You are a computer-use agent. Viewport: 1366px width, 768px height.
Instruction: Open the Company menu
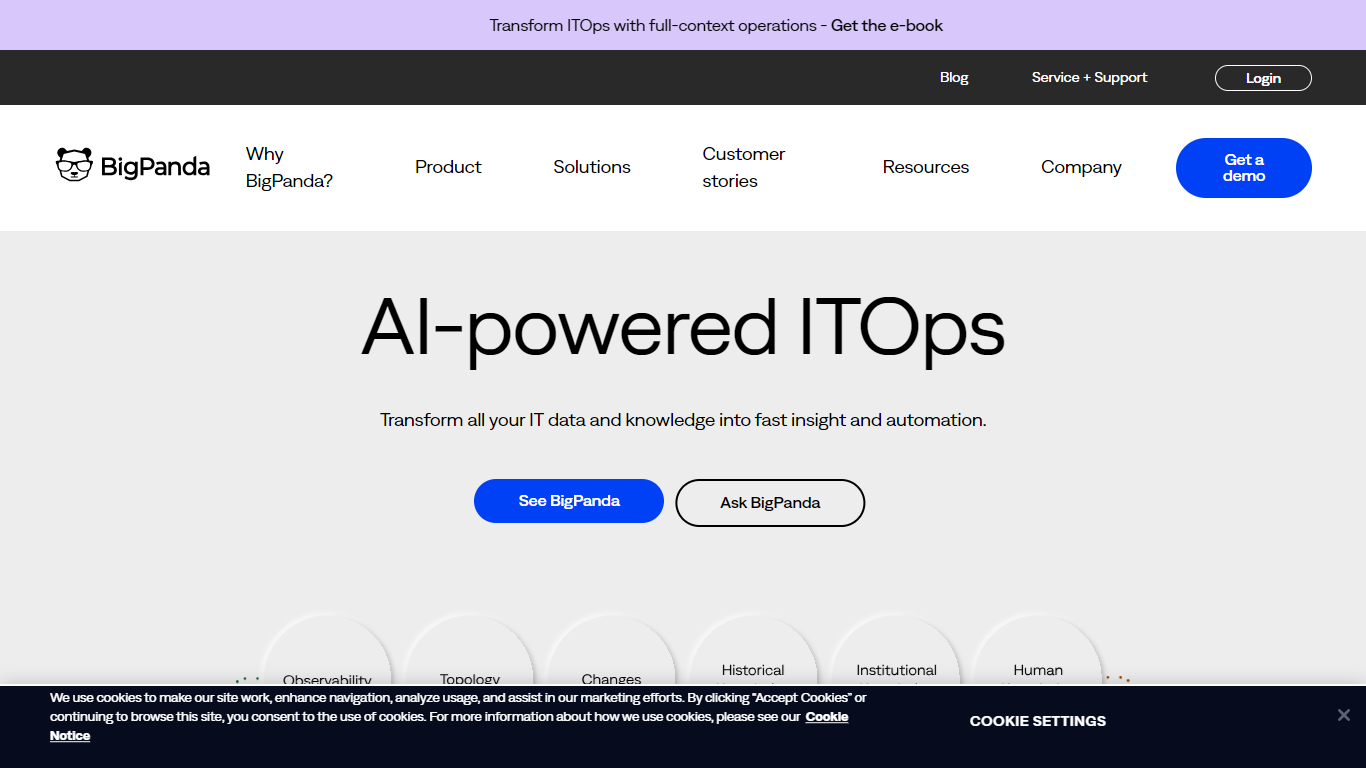(1081, 167)
